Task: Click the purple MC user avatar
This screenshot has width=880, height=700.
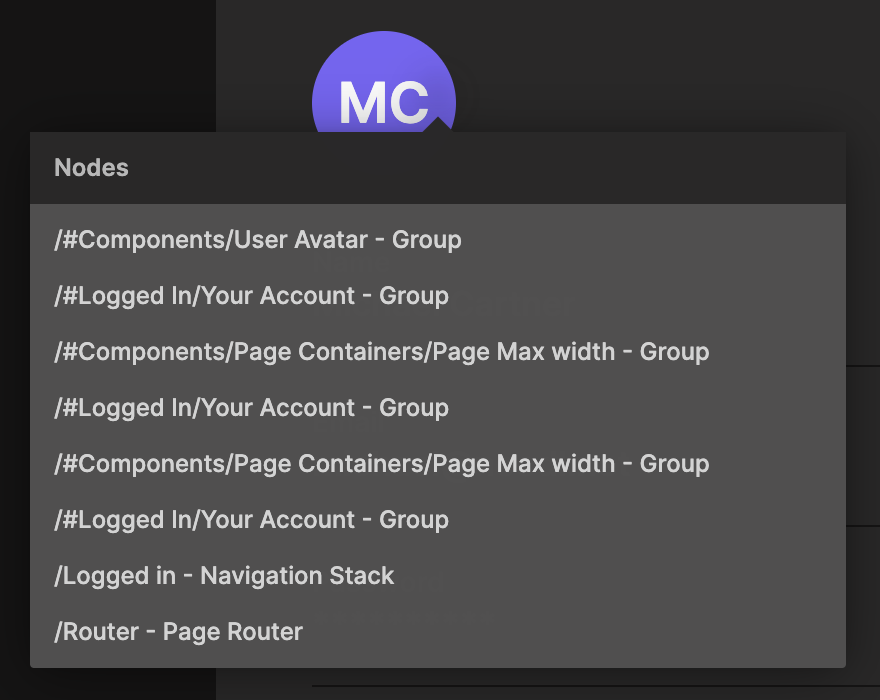Action: coord(384,80)
